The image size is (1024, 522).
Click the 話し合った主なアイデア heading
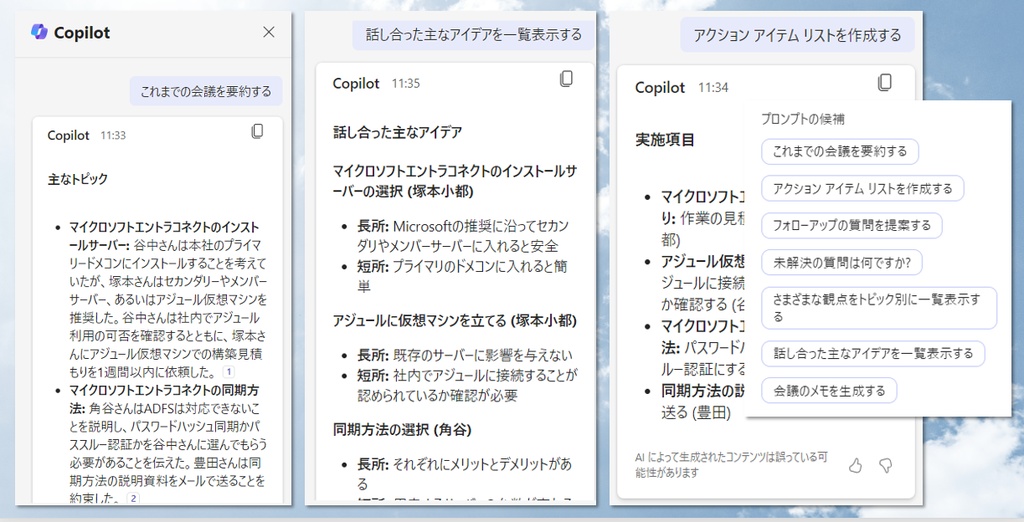pos(398,133)
